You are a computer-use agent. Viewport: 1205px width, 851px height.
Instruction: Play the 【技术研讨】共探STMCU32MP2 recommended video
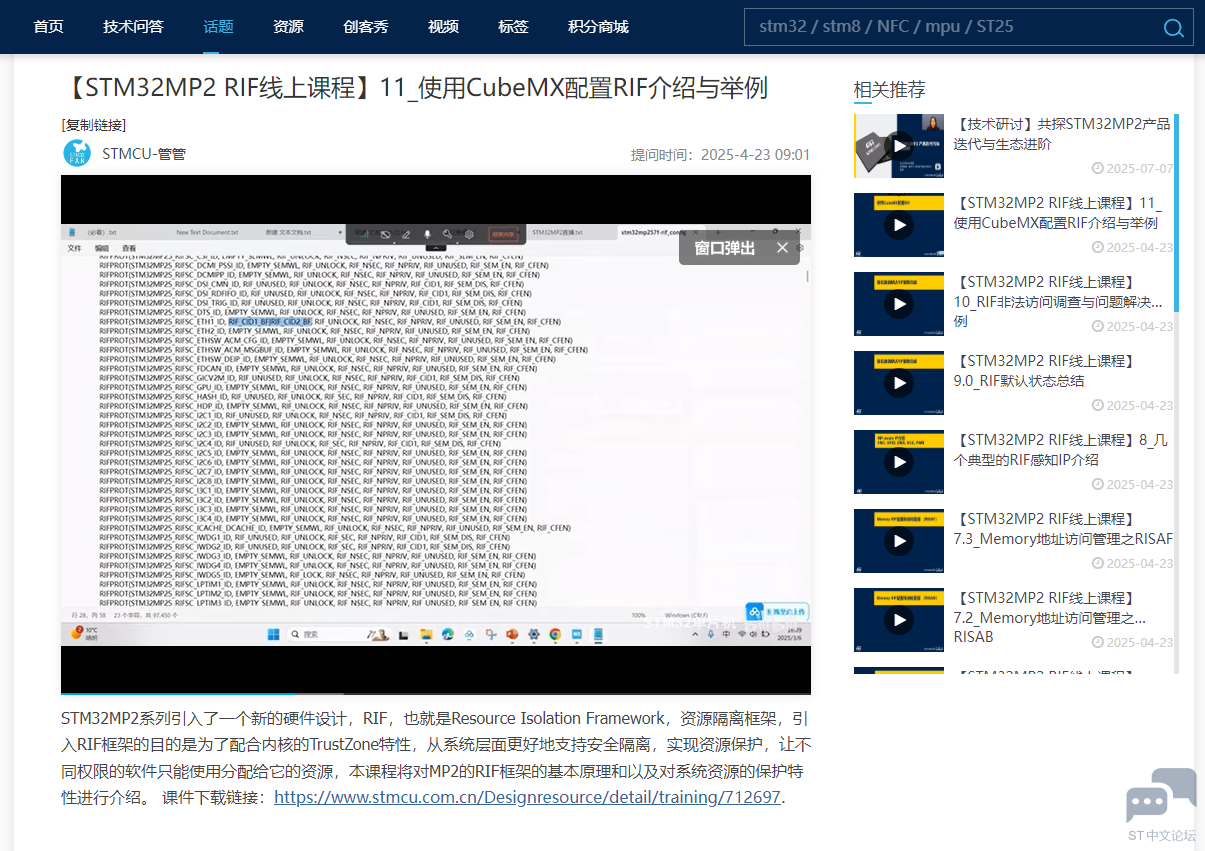tap(899, 146)
